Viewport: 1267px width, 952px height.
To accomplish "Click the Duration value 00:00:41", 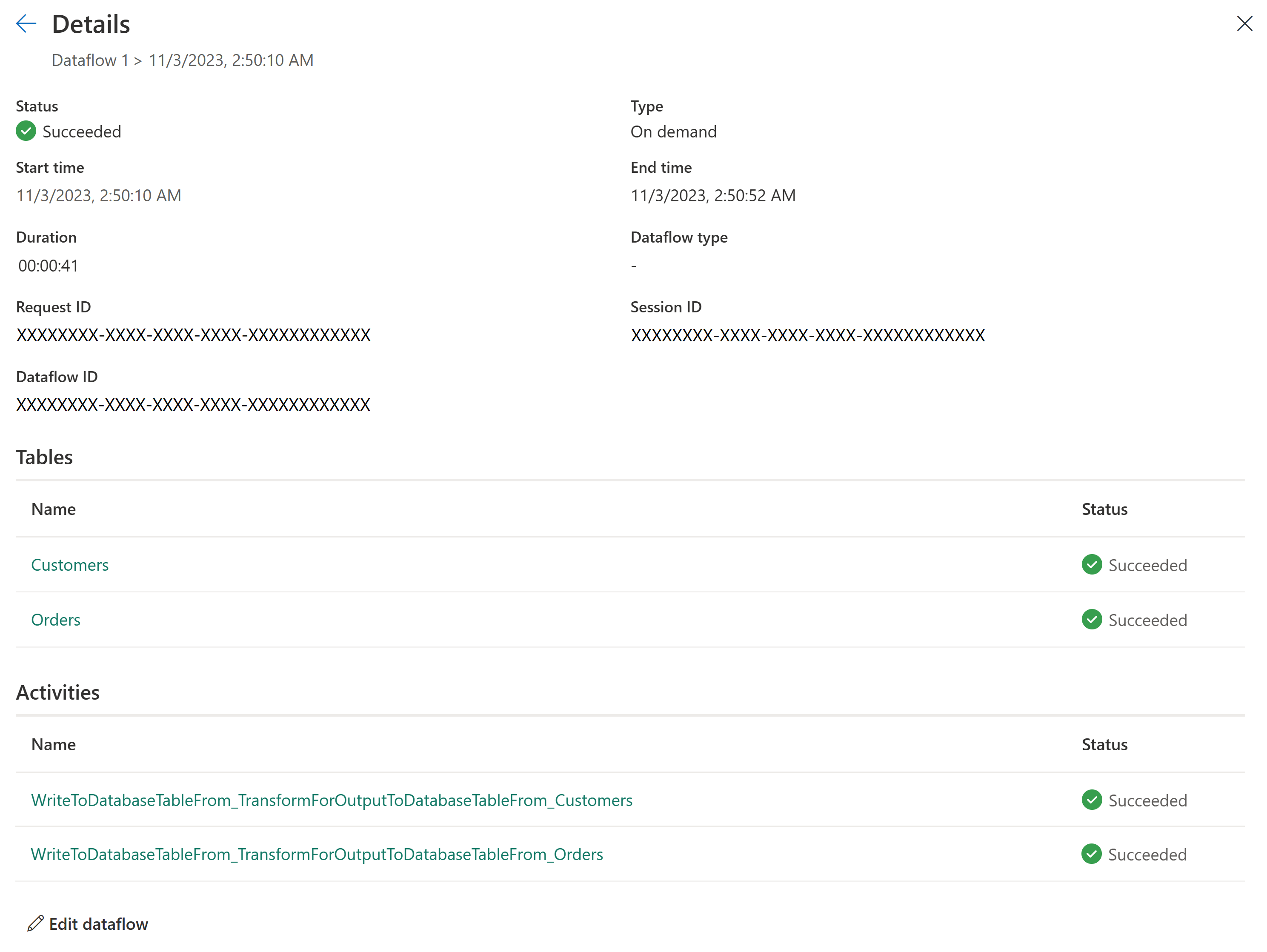I will click(48, 266).
